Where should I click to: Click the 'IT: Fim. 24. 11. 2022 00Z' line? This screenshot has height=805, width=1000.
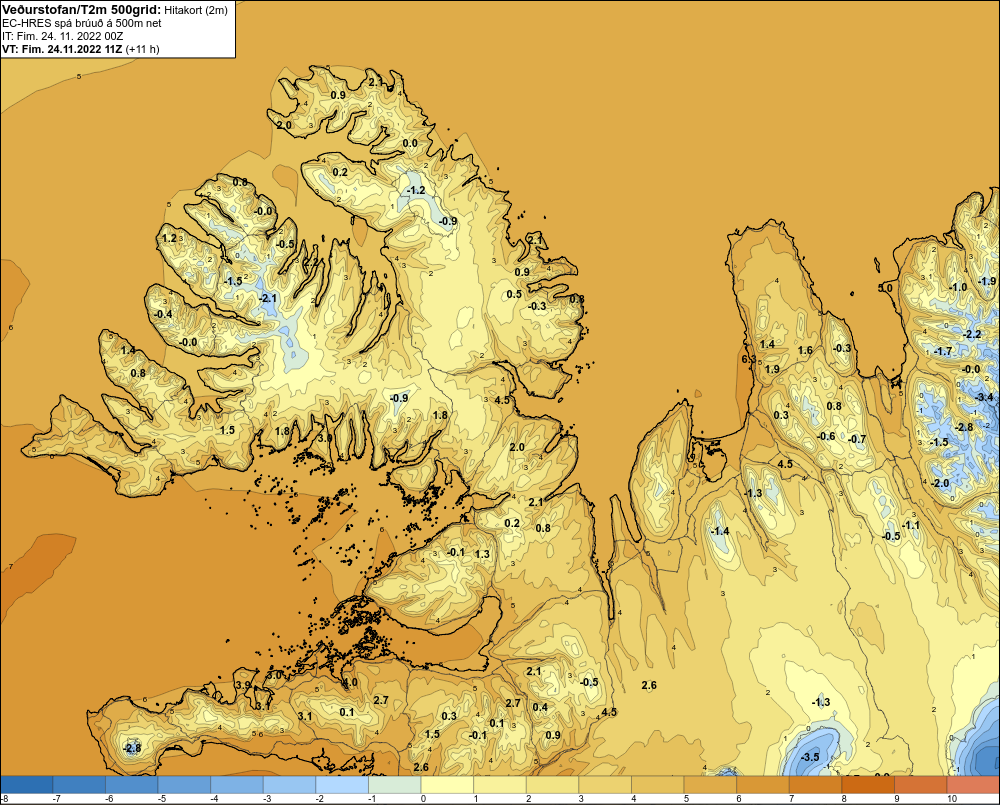[x=62, y=36]
